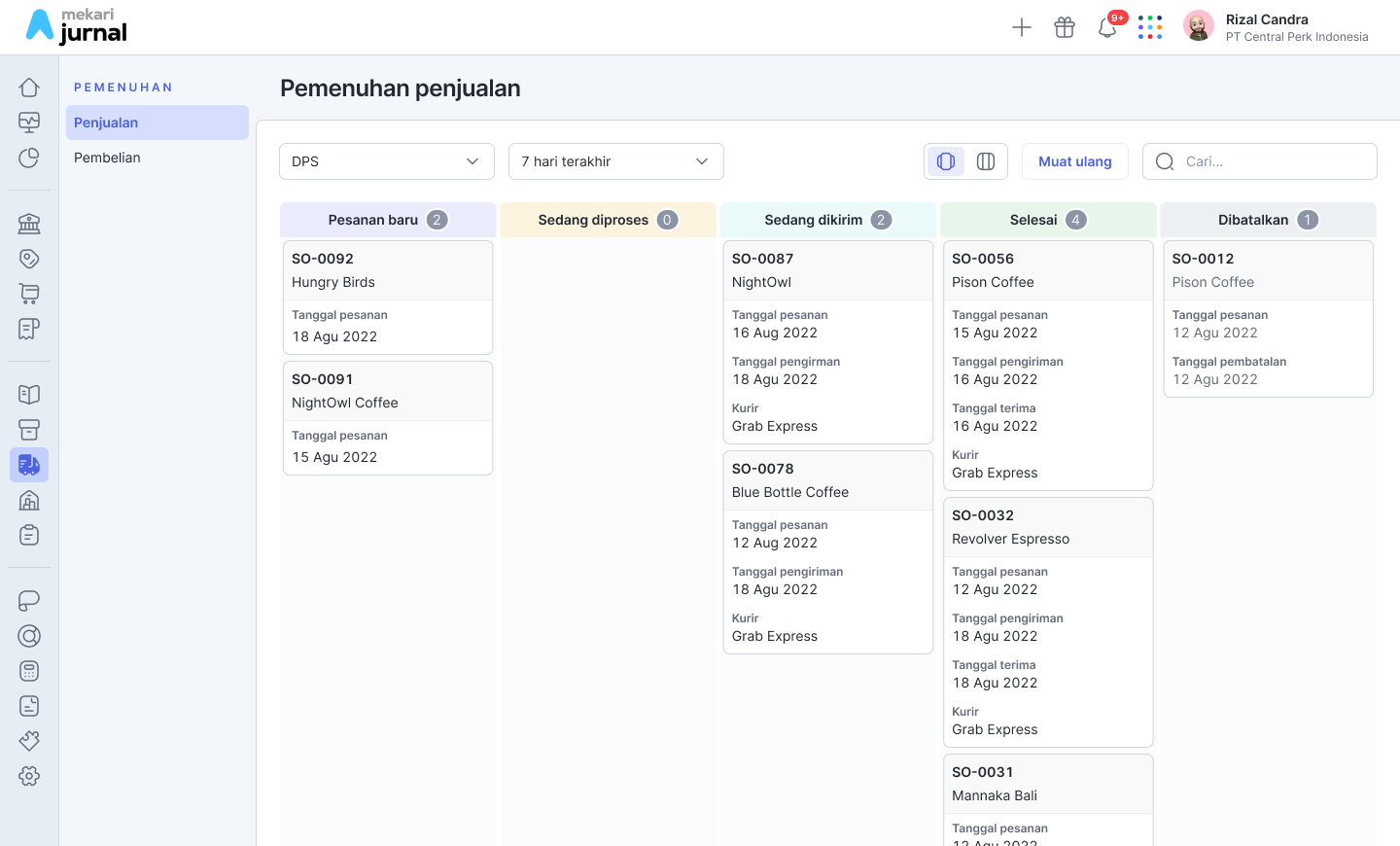The width and height of the screenshot is (1400, 846).
Task: Click the Muat ulang button
Action: [x=1074, y=161]
